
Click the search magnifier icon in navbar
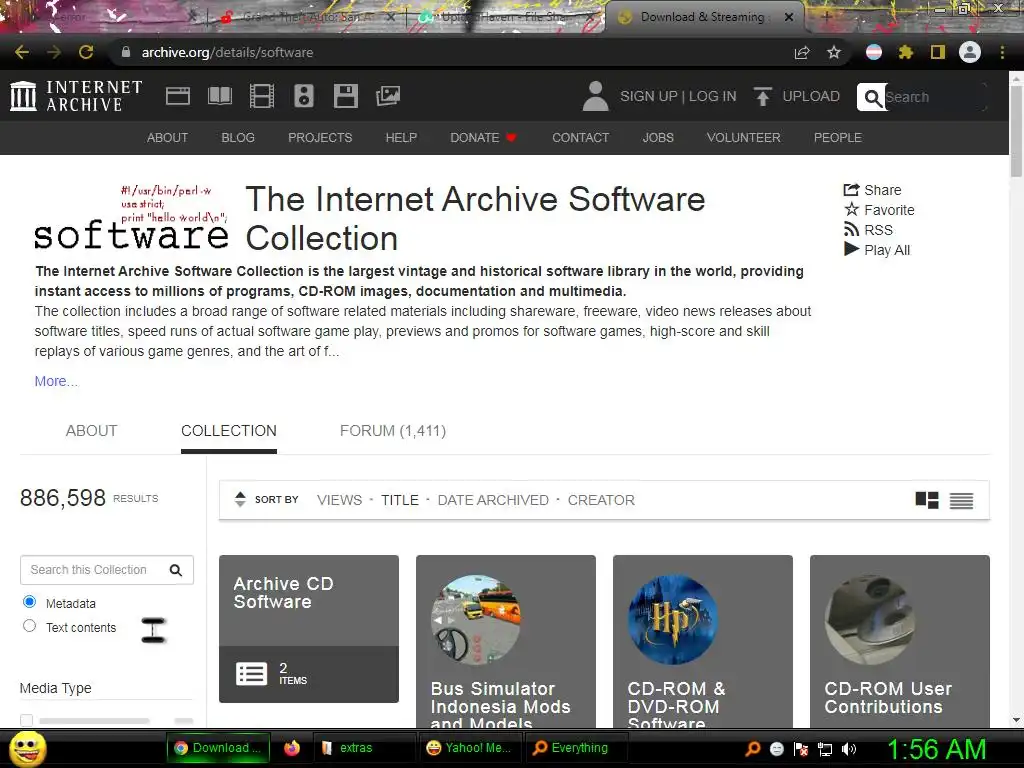tap(872, 97)
